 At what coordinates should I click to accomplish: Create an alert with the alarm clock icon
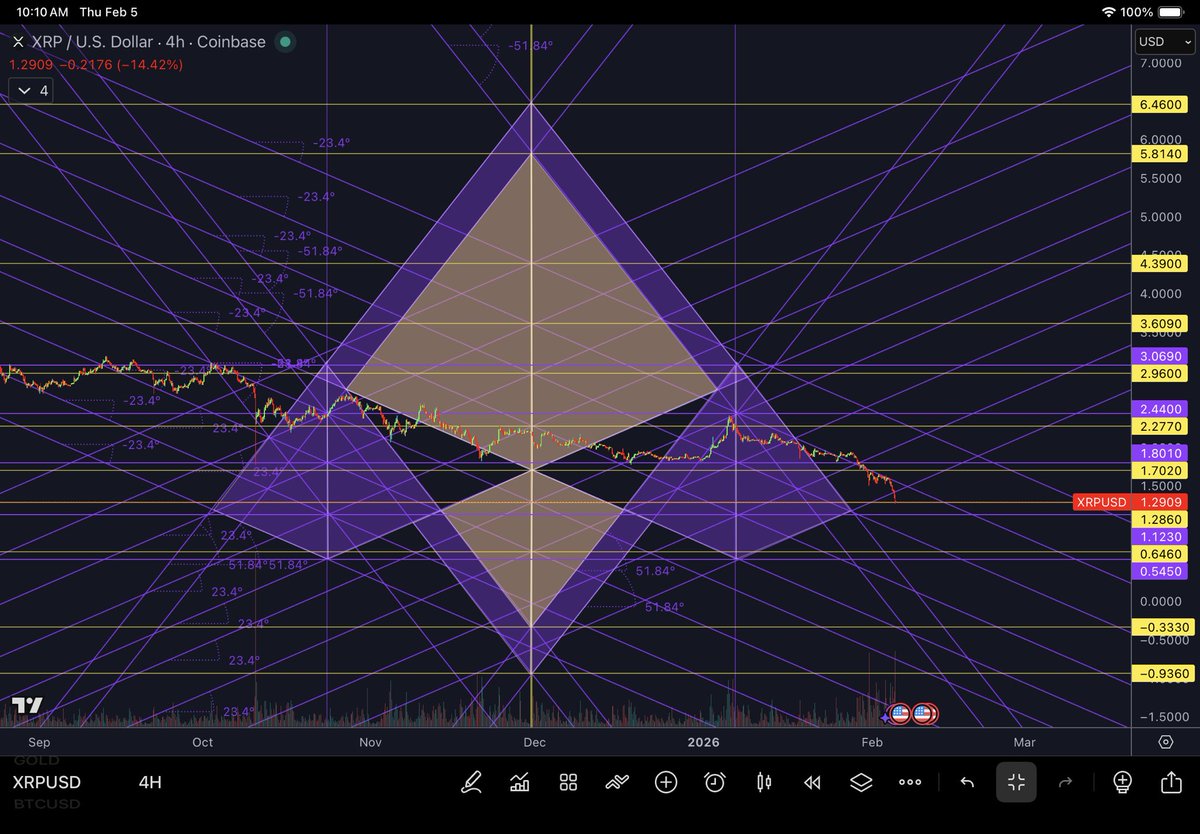715,782
